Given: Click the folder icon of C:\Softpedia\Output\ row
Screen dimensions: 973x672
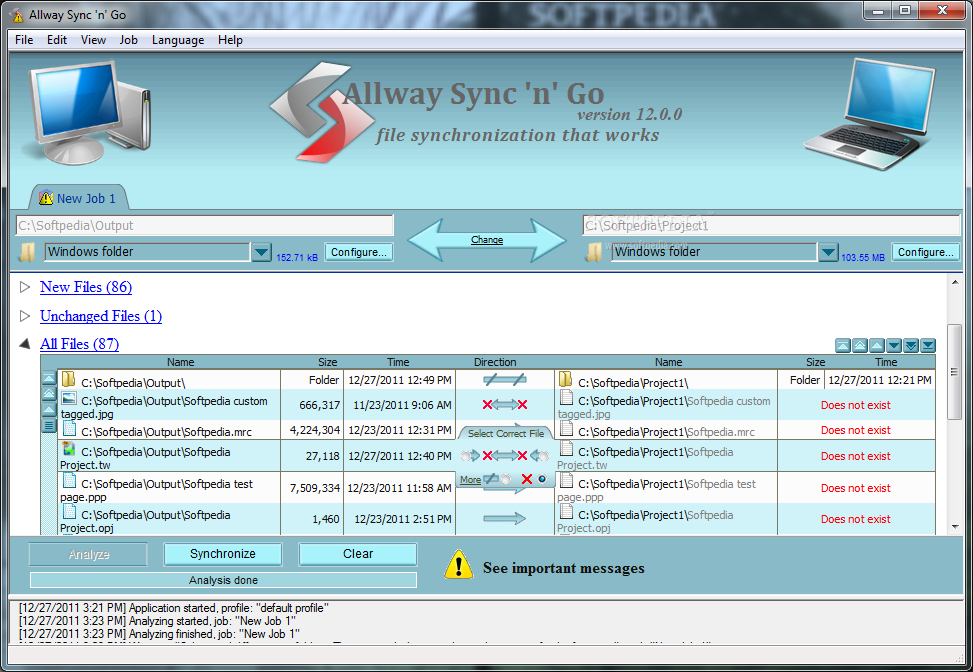Looking at the screenshot, I should tap(68, 380).
